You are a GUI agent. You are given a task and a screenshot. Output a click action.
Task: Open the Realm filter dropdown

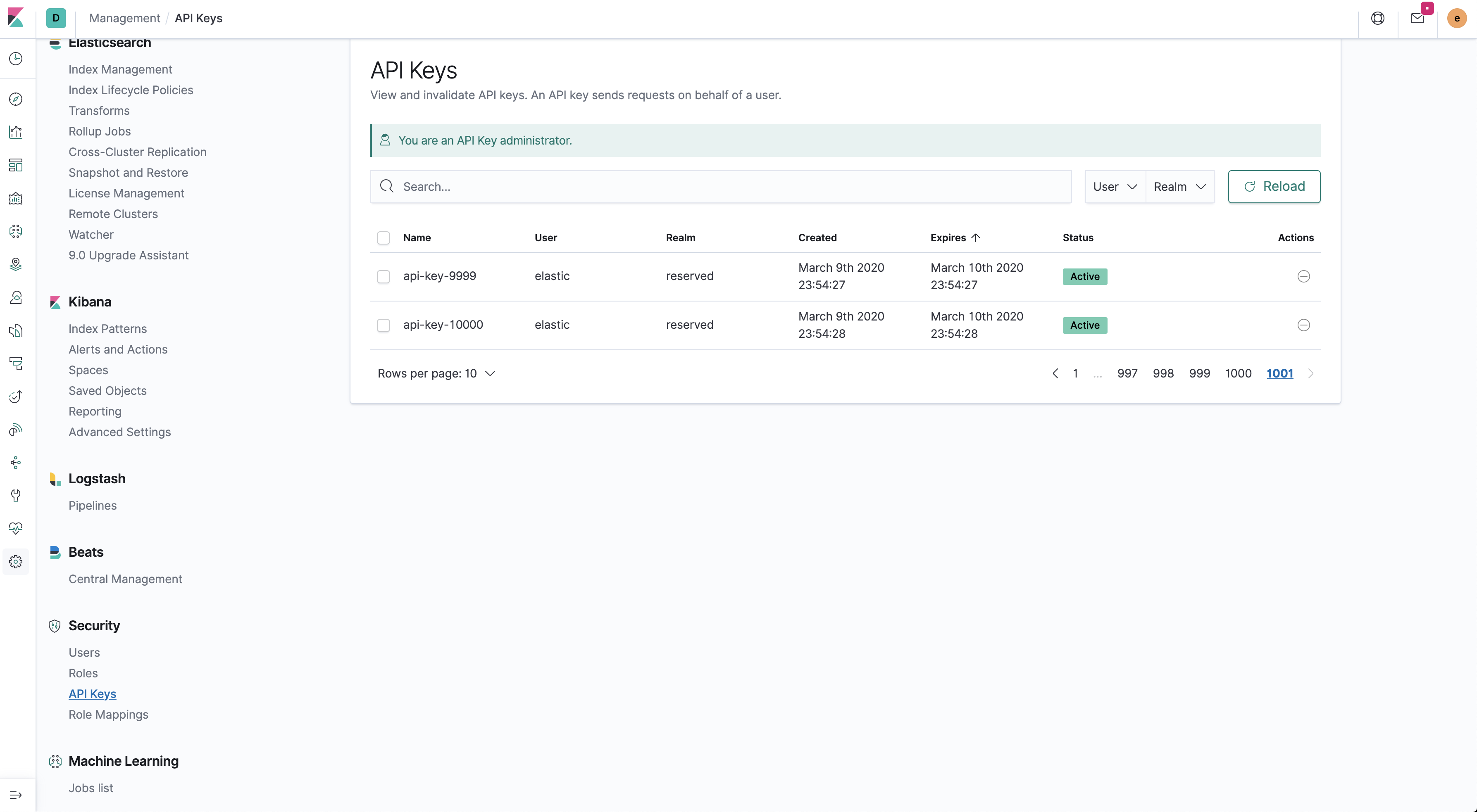1179,187
